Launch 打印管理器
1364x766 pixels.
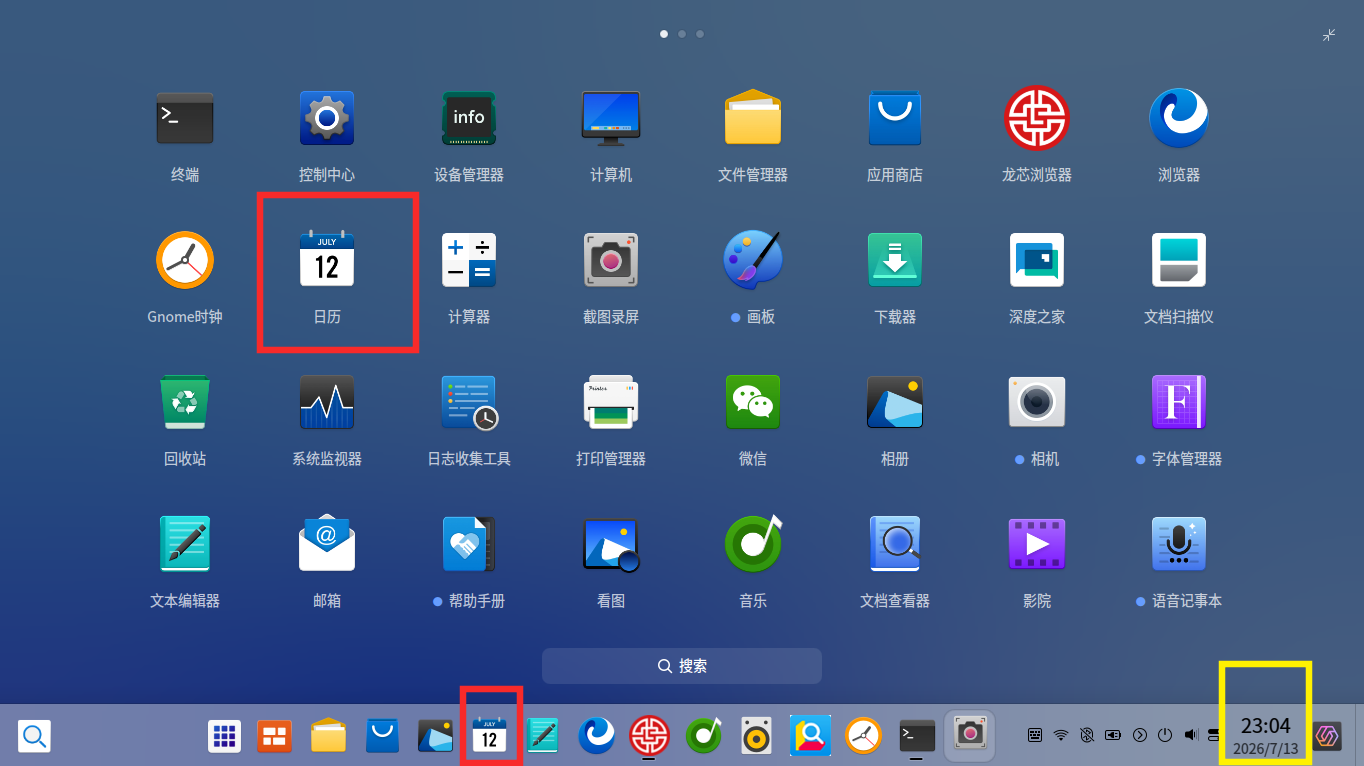click(x=611, y=402)
